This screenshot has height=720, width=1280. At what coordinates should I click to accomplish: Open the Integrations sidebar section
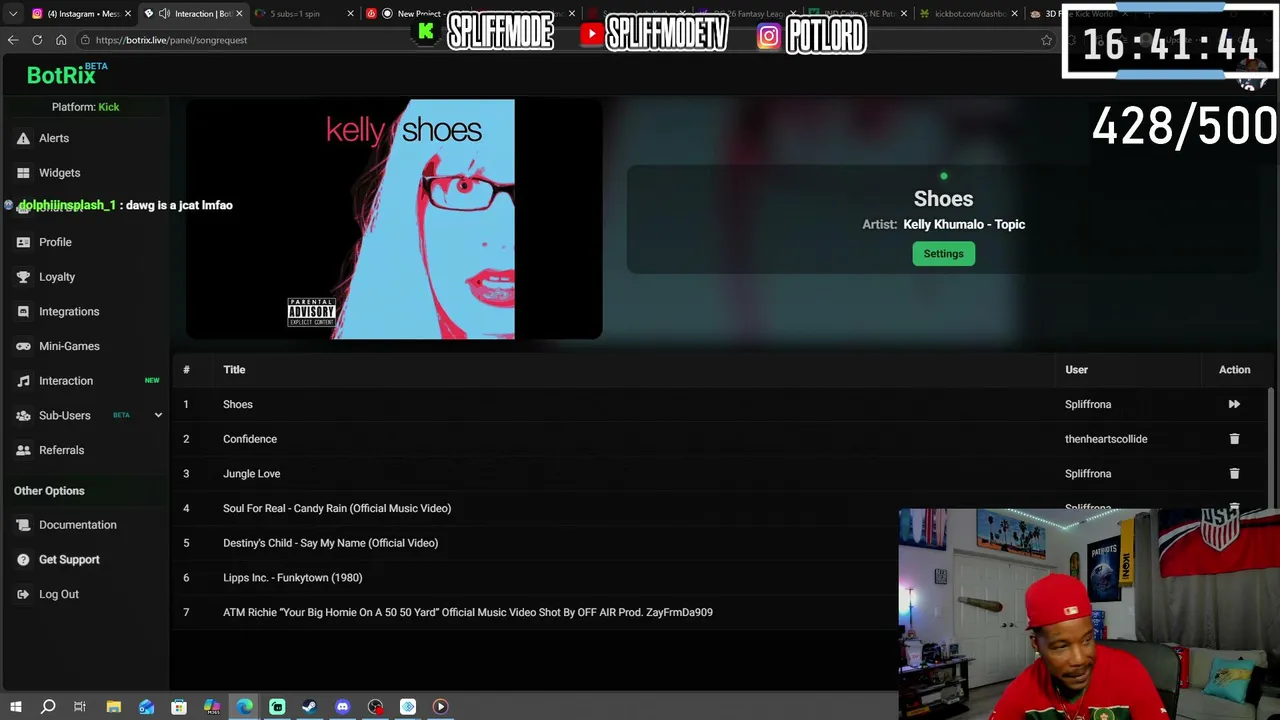pyautogui.click(x=69, y=311)
